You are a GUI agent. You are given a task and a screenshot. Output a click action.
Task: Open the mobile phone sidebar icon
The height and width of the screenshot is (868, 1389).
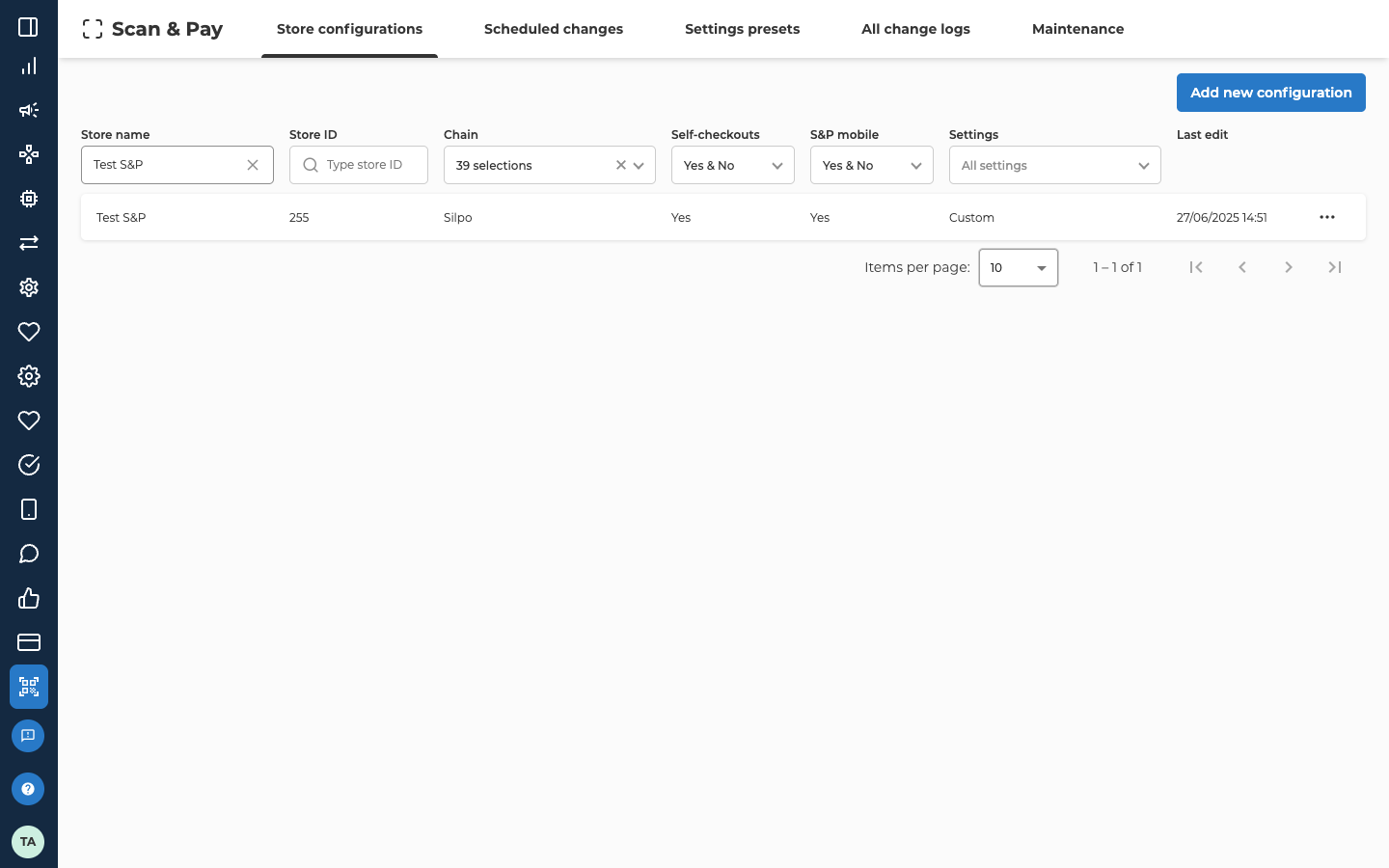(x=29, y=509)
